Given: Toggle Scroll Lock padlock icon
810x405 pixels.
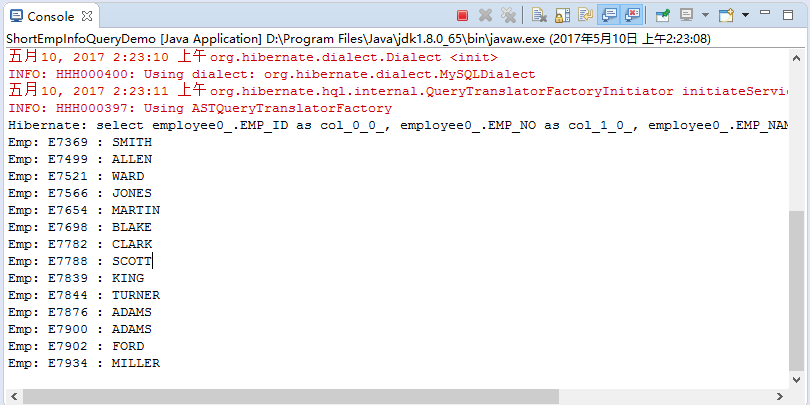Looking at the screenshot, I should point(562,15).
